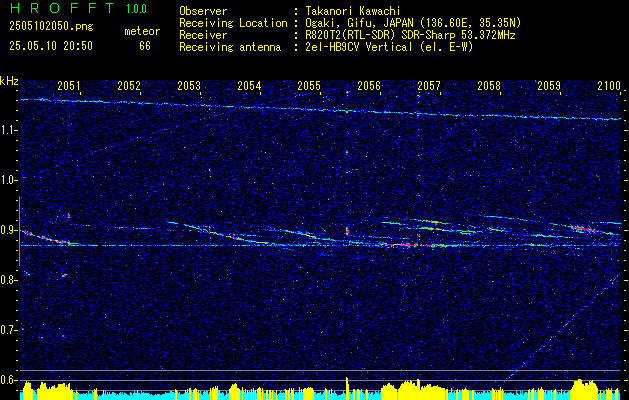Click the Receiver label
Screen dimensions: 629x400
pos(203,35)
